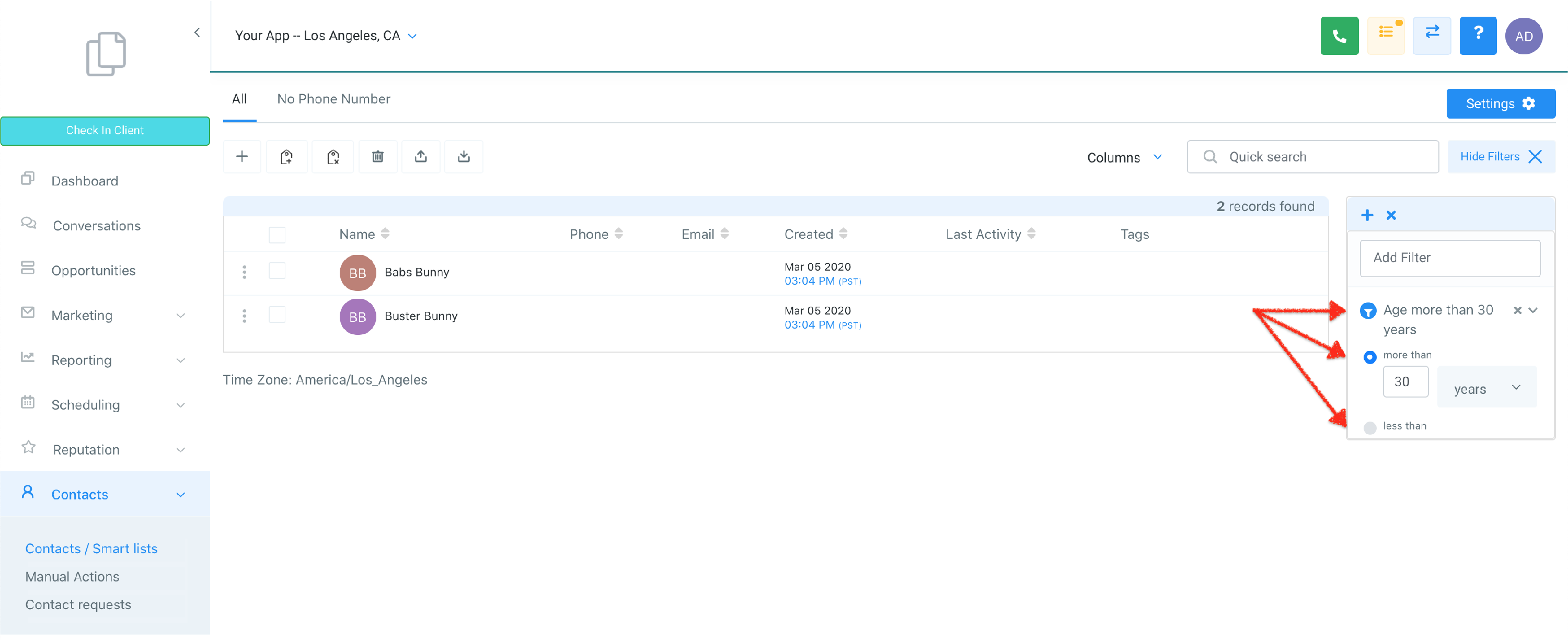Click the trash delete contacts icon
Viewport: 1568px width, 641px height.
click(x=377, y=157)
